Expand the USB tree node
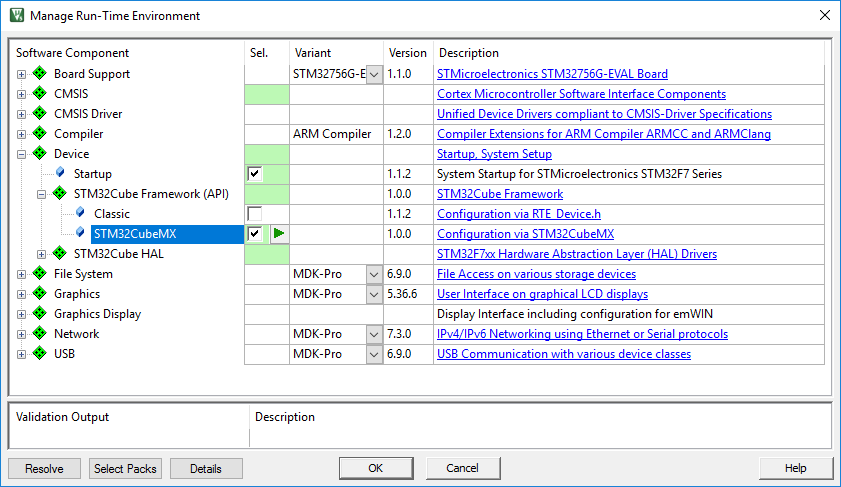Image resolution: width=841 pixels, height=487 pixels. (x=21, y=354)
